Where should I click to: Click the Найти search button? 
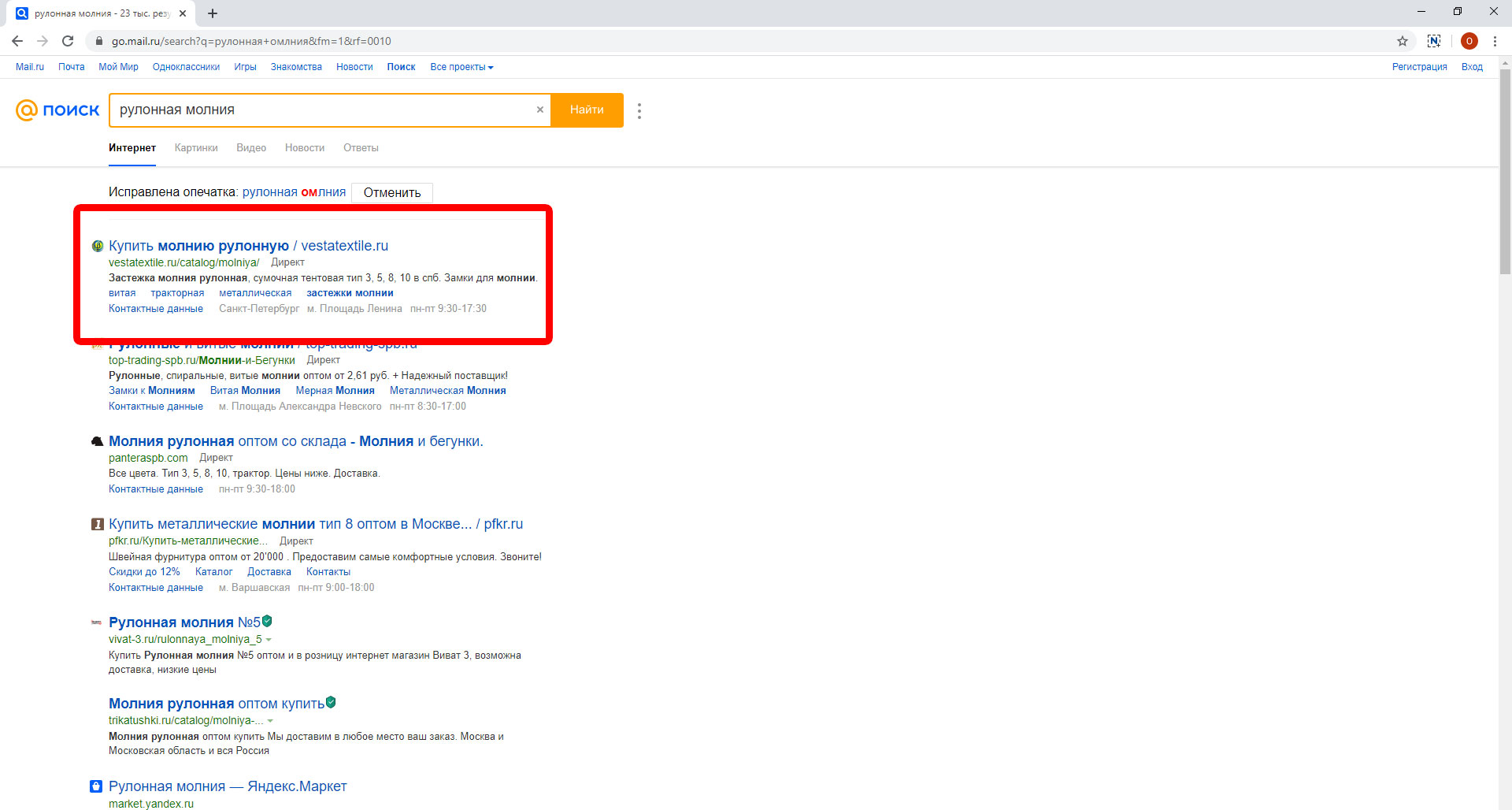(587, 110)
